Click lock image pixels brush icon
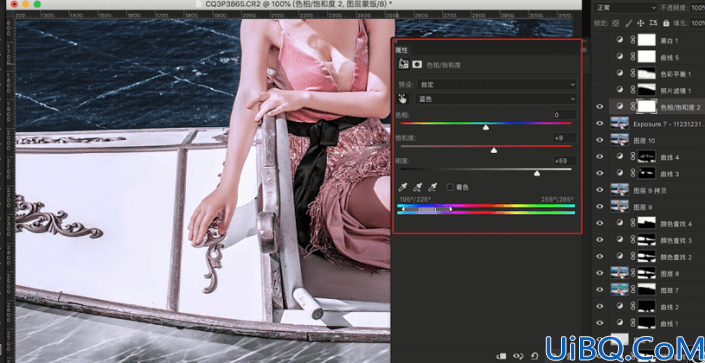This screenshot has height=363, width=705. pyautogui.click(x=629, y=23)
